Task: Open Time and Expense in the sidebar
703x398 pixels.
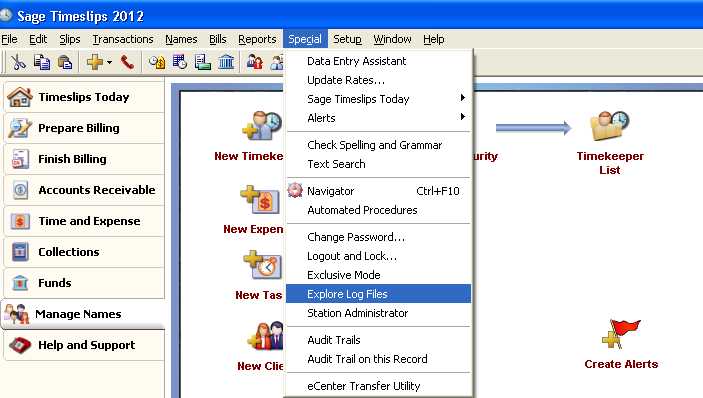Action: (x=84, y=221)
